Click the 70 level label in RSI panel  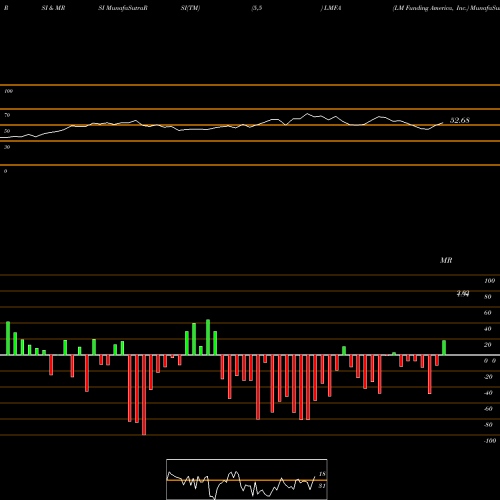(7, 115)
